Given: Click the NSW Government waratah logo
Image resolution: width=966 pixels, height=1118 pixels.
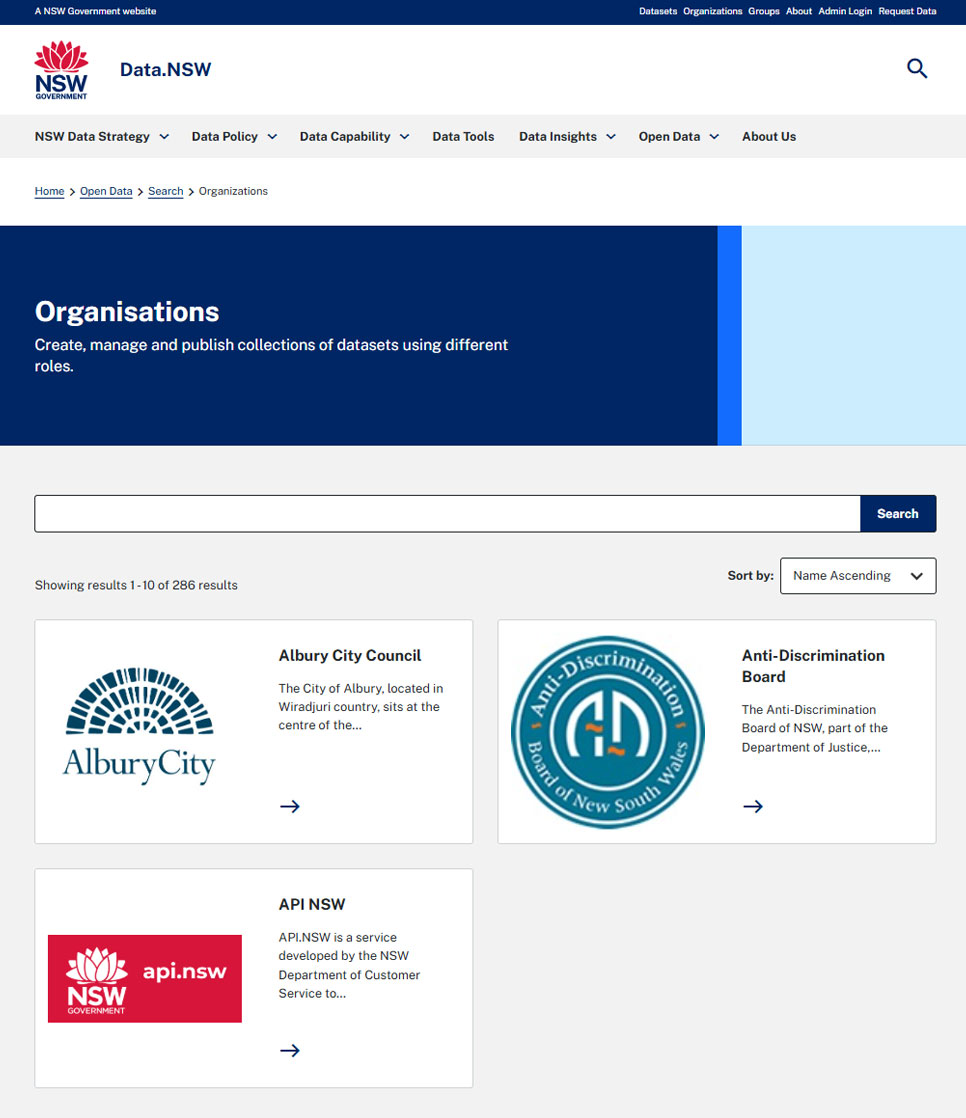Looking at the screenshot, I should click(61, 70).
